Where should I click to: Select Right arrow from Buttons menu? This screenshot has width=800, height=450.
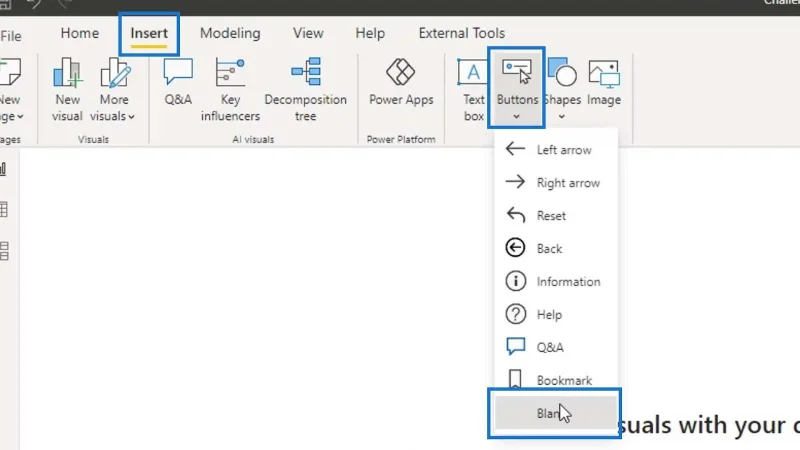(555, 183)
